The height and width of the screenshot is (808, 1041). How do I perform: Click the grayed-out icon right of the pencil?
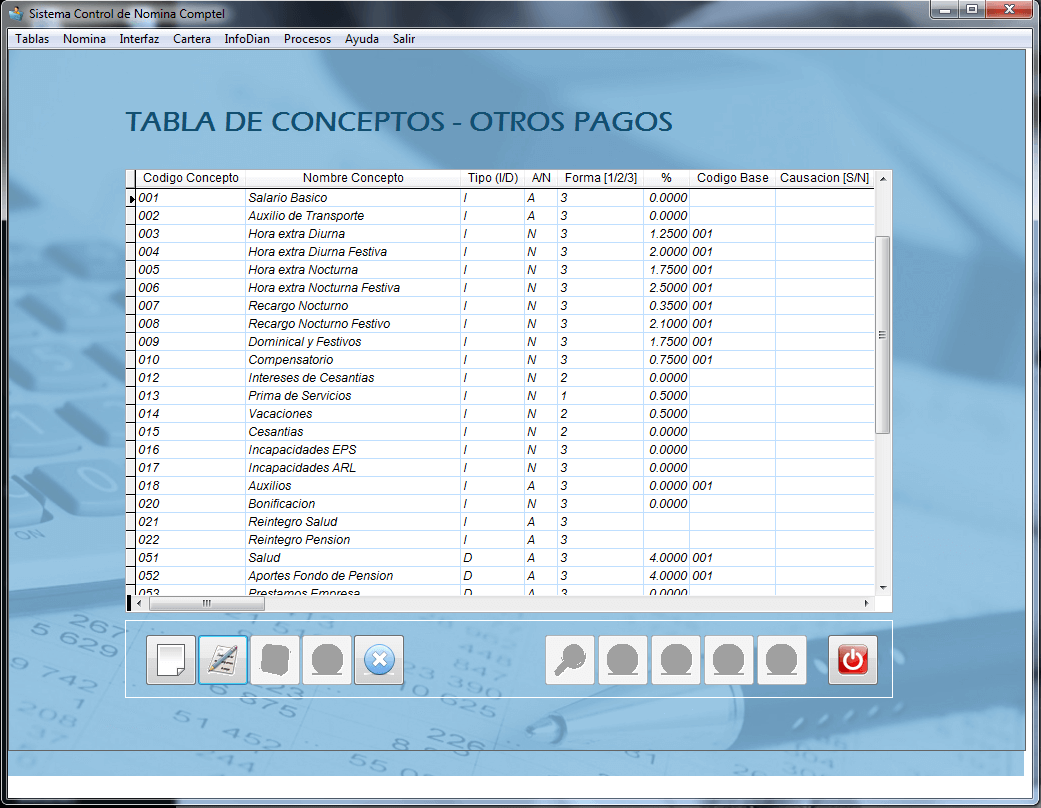point(275,660)
